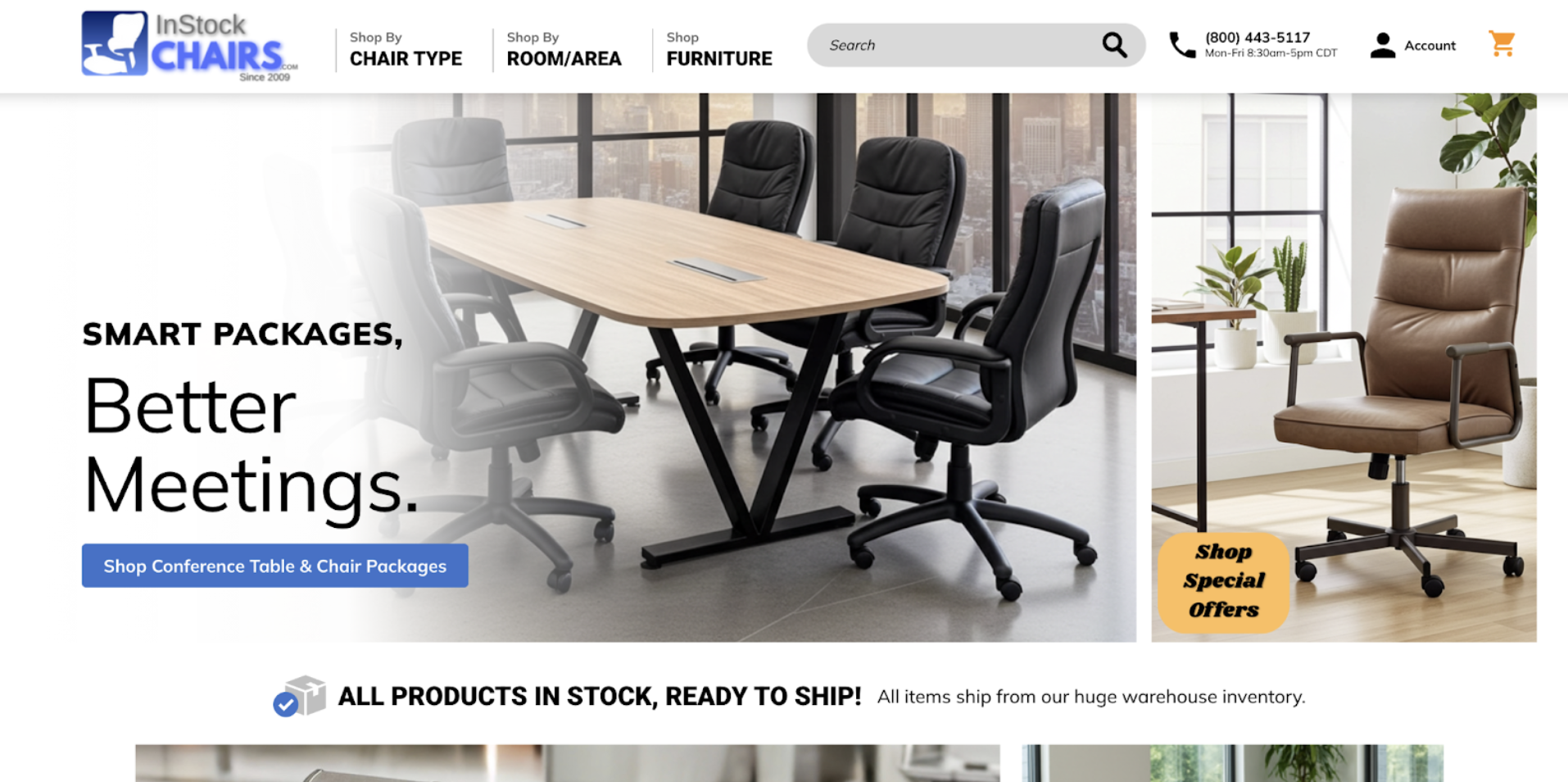Click the All Products In Stock banner text

coord(600,696)
